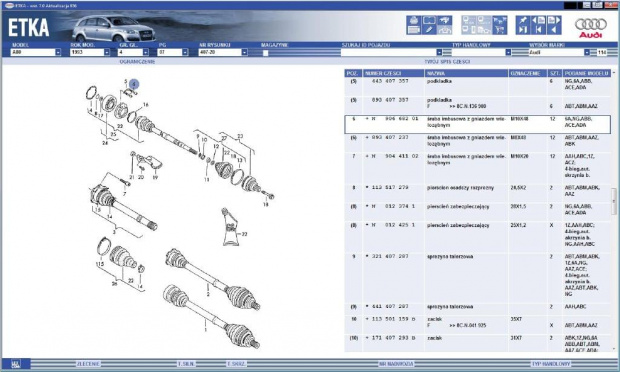Select the pencil edit icon

click(x=429, y=30)
